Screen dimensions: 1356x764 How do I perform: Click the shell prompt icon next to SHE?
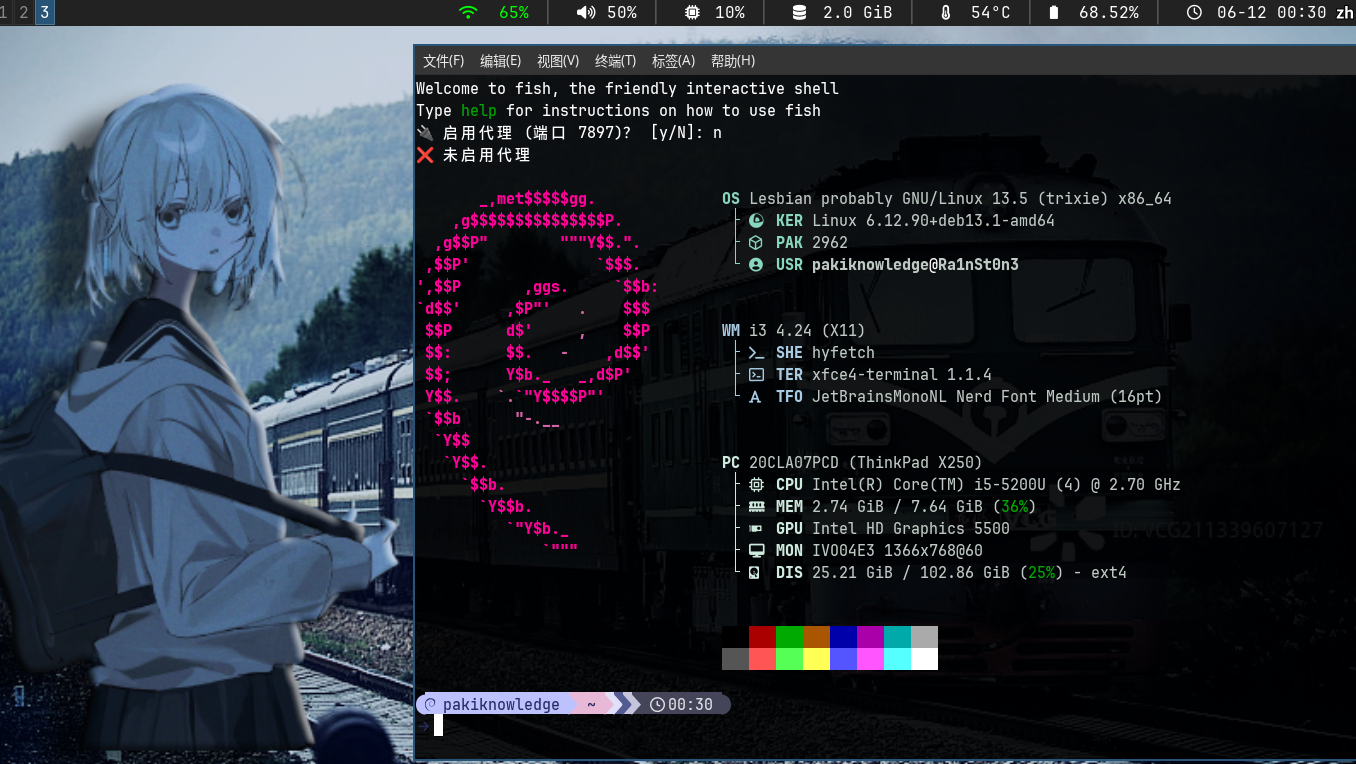point(756,353)
